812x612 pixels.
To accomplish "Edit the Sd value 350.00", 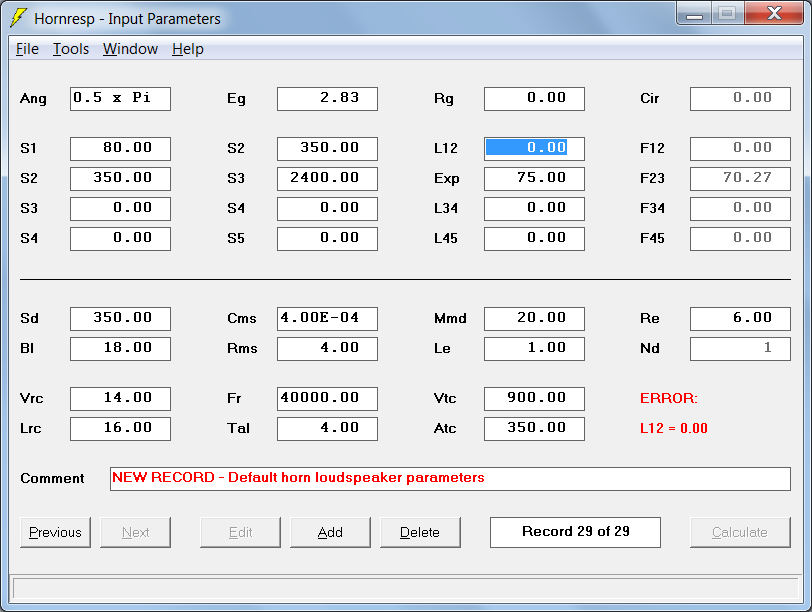I will click(x=120, y=319).
